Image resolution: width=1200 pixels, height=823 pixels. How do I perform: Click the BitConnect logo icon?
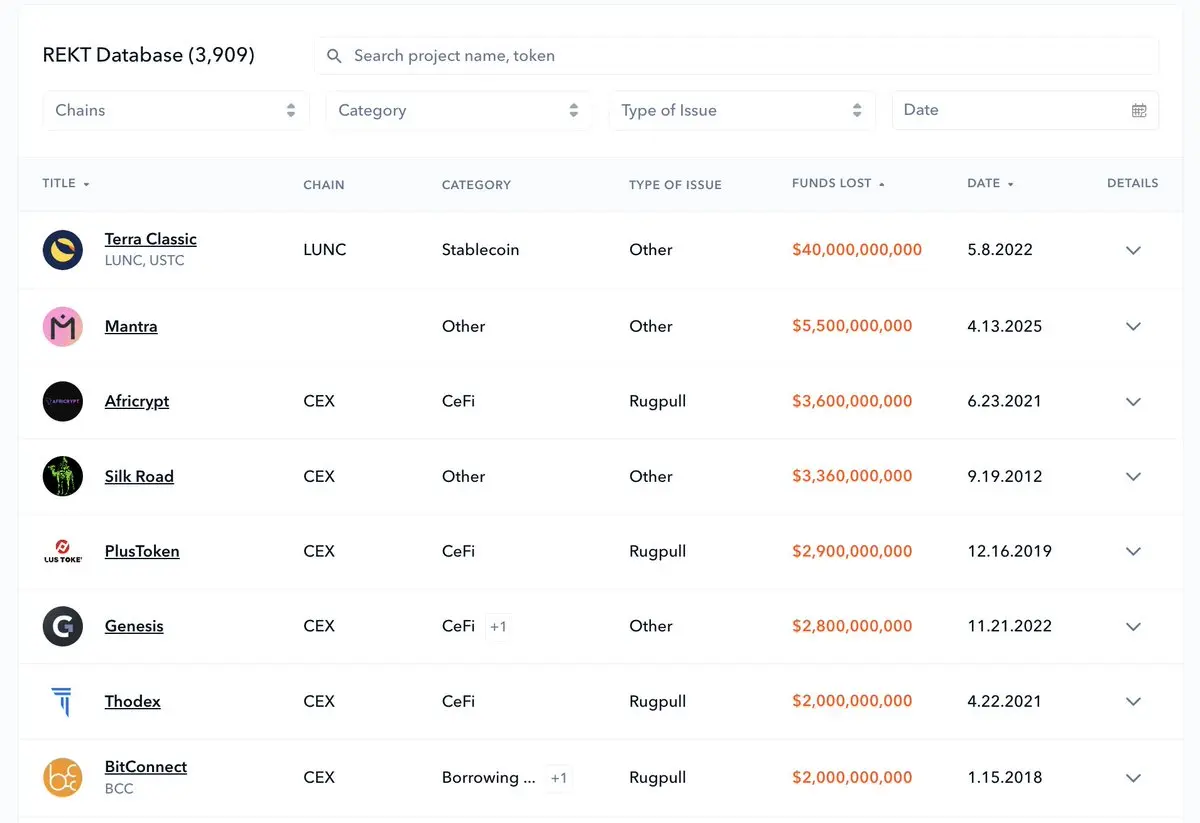62,777
